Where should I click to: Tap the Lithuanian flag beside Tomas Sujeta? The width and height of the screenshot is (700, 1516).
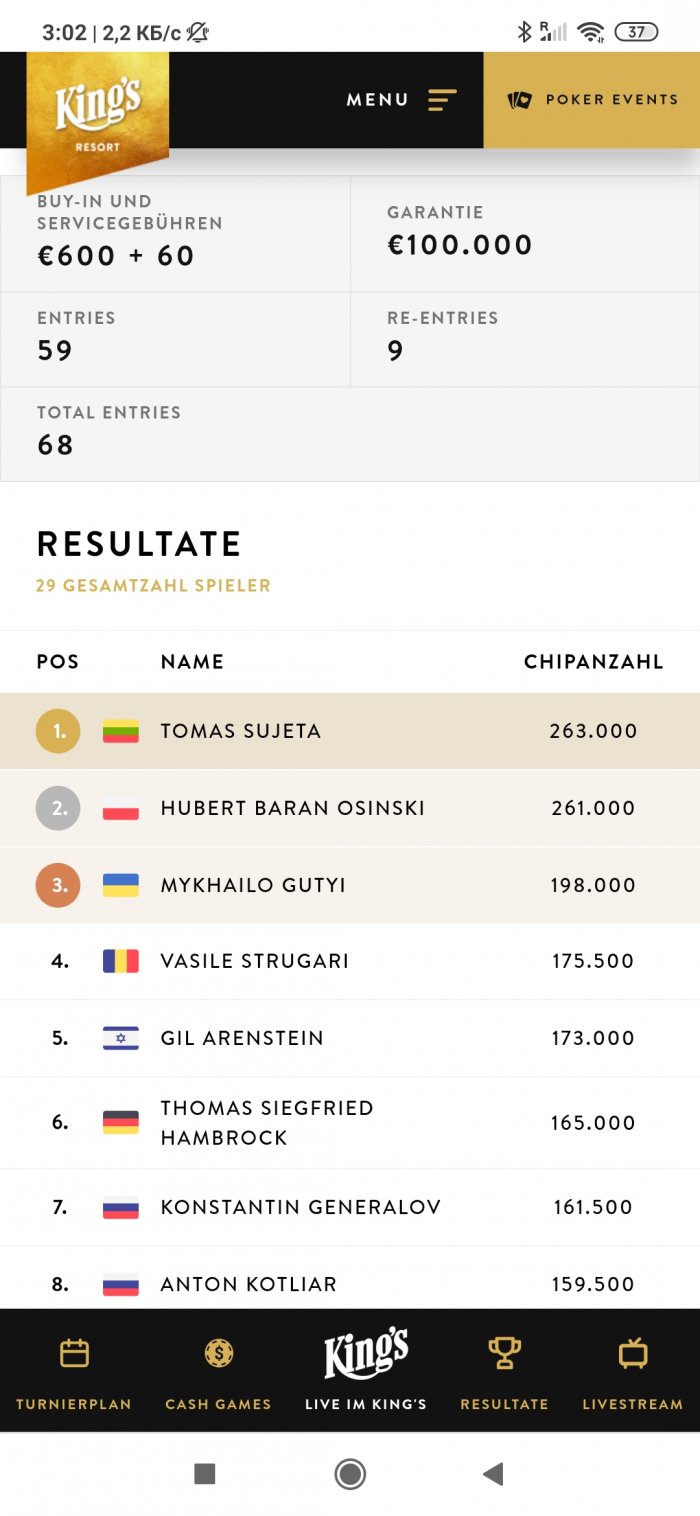point(121,731)
